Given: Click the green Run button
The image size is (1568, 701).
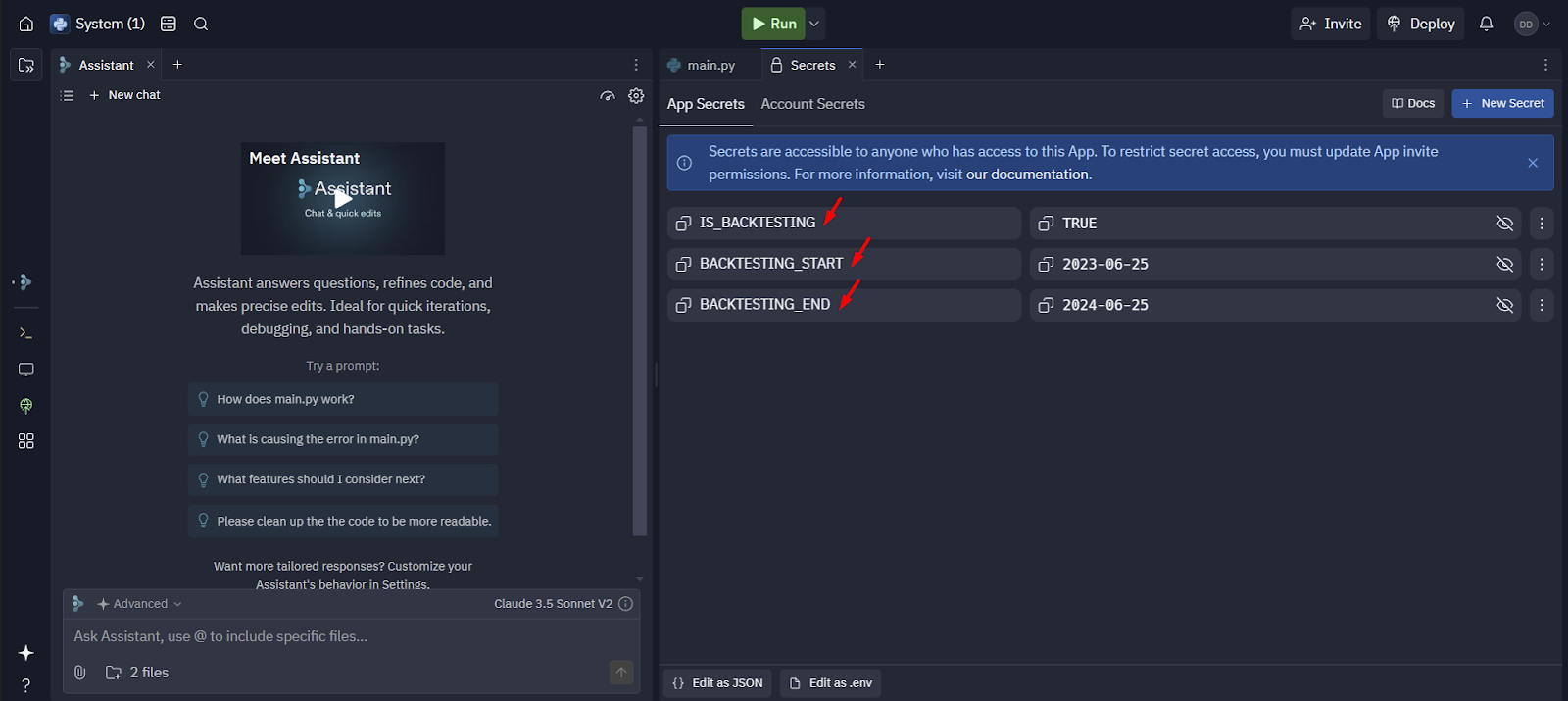Looking at the screenshot, I should 773,24.
